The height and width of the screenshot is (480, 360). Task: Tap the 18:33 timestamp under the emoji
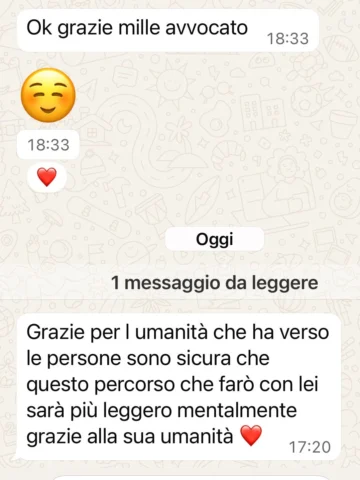pyautogui.click(x=48, y=145)
